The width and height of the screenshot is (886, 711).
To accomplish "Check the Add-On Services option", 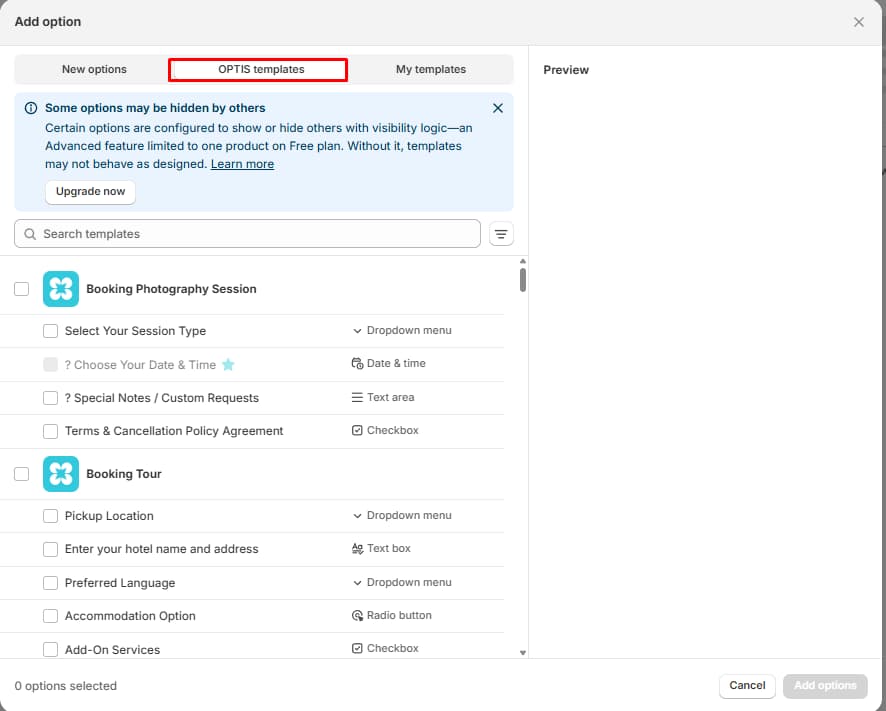I will (x=50, y=649).
